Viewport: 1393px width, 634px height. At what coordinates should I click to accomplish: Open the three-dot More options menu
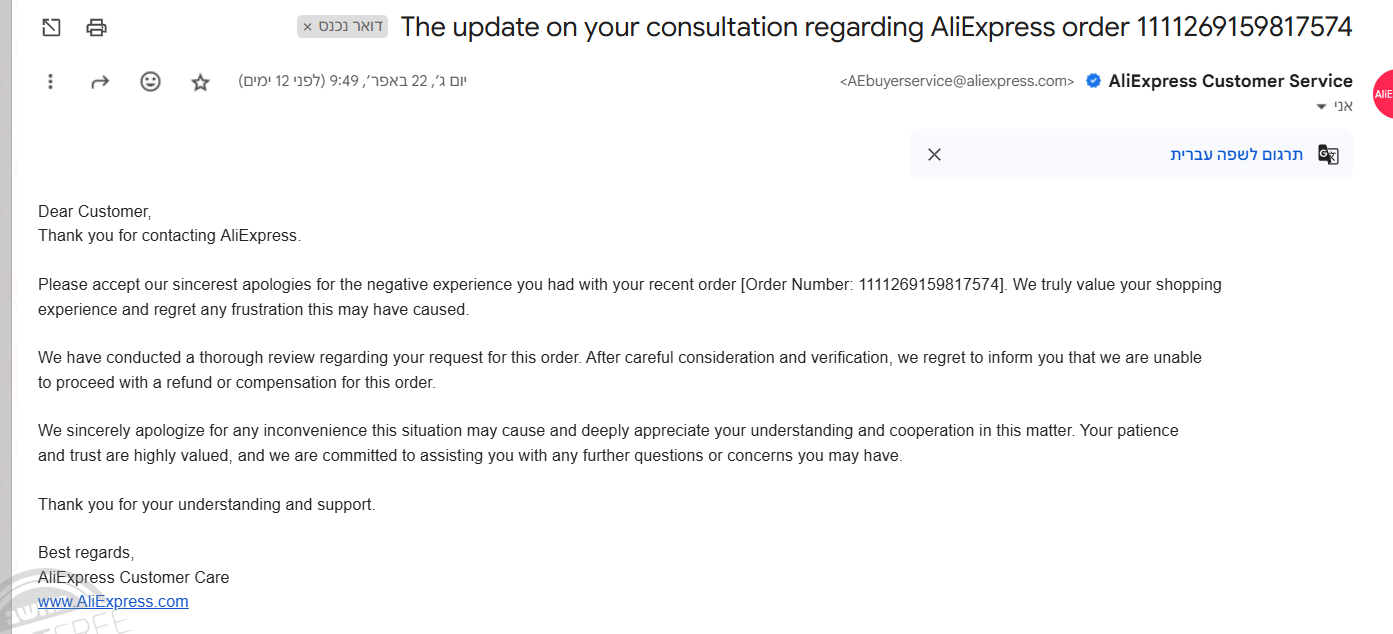tap(51, 82)
